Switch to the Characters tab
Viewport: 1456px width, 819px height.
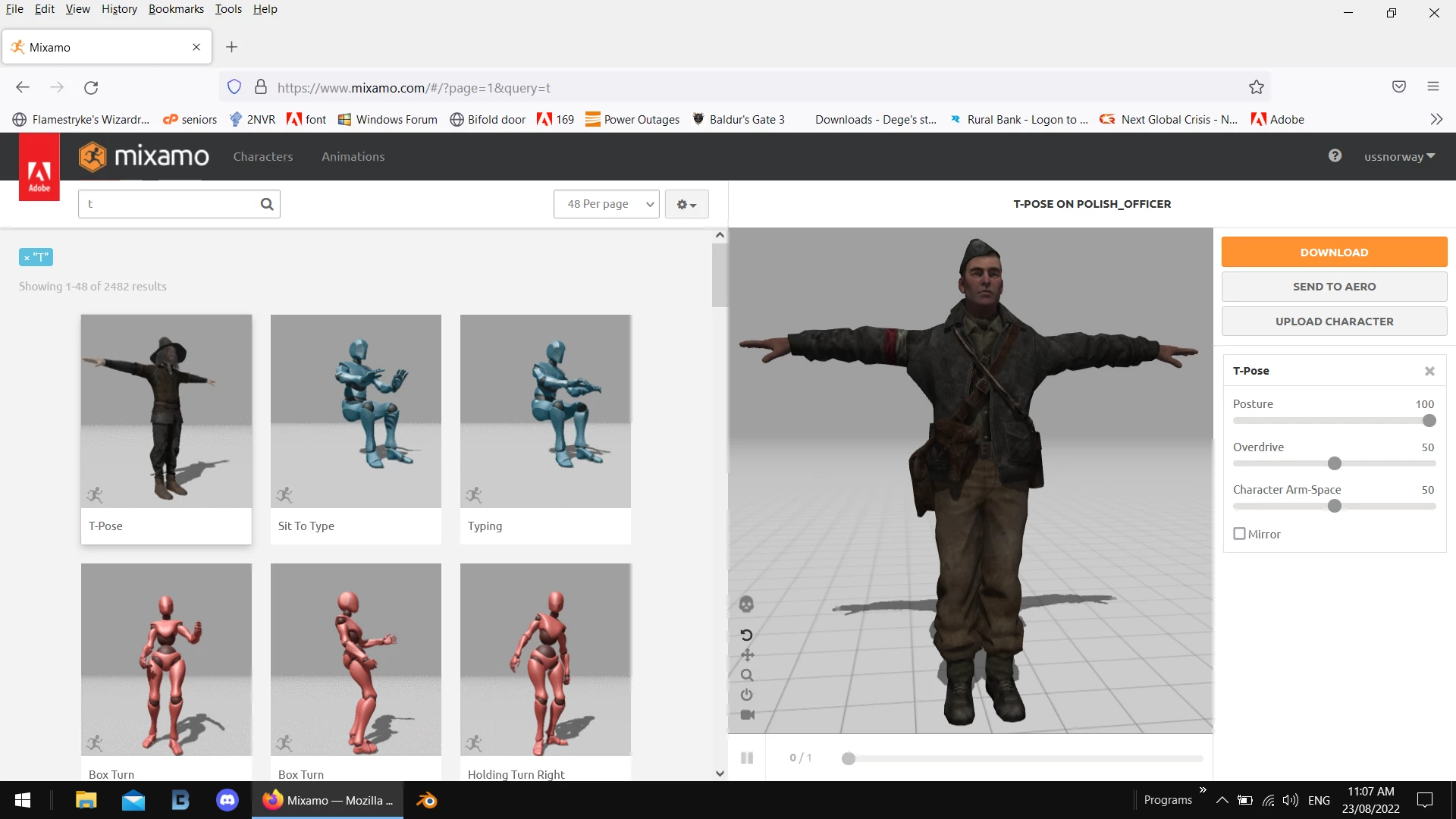[262, 156]
